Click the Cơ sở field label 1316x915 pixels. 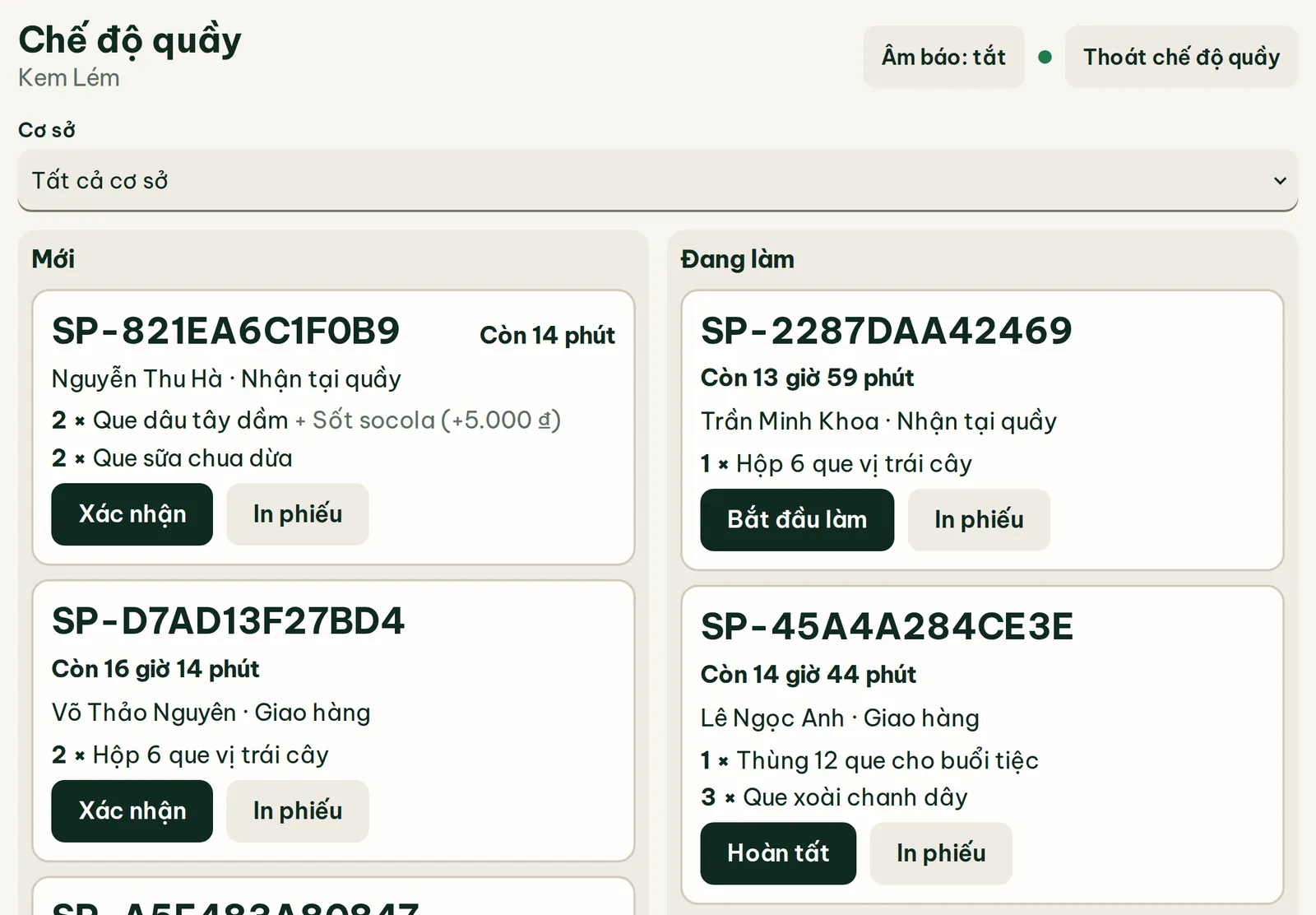click(47, 130)
